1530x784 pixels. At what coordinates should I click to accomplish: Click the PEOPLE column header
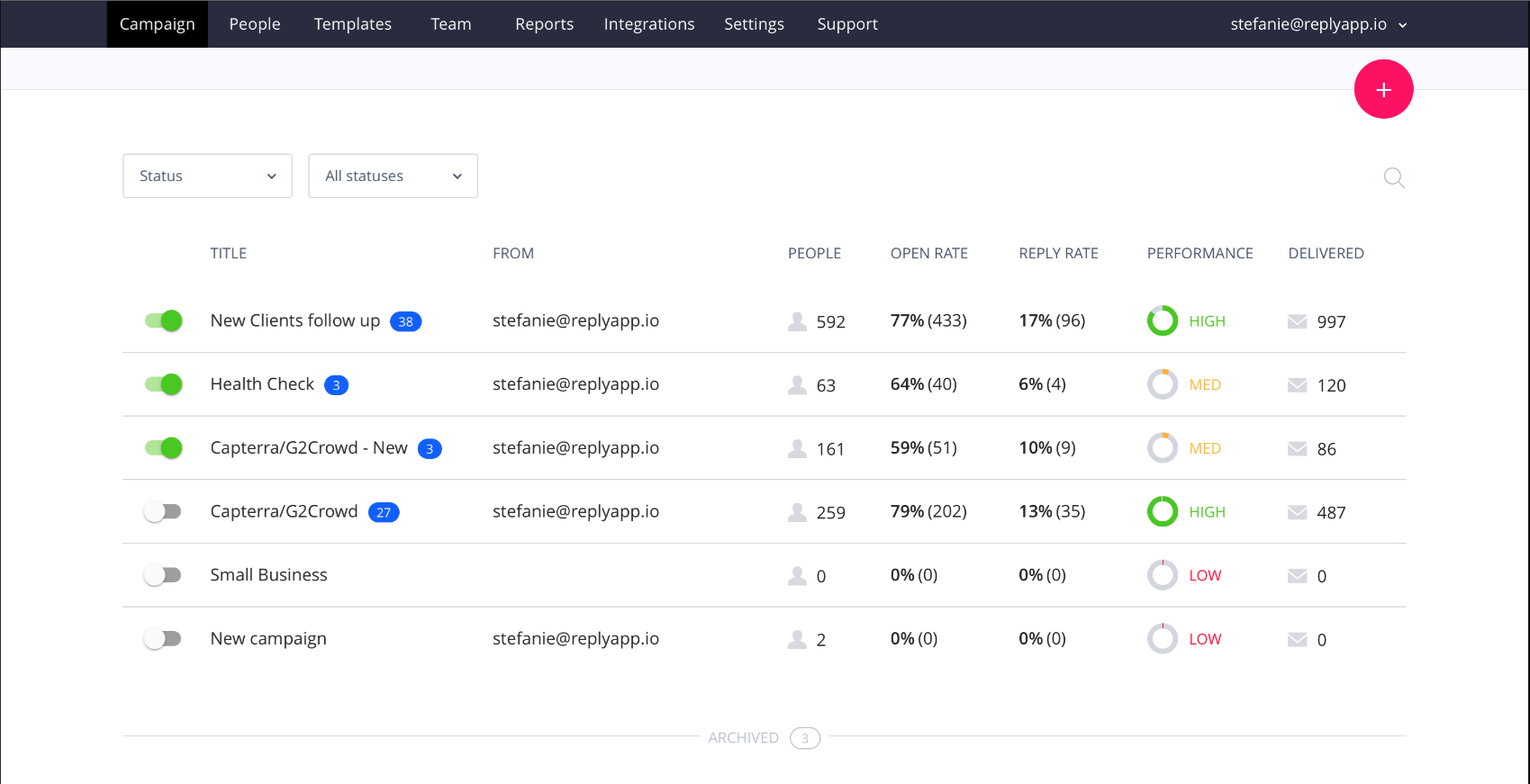pos(814,254)
